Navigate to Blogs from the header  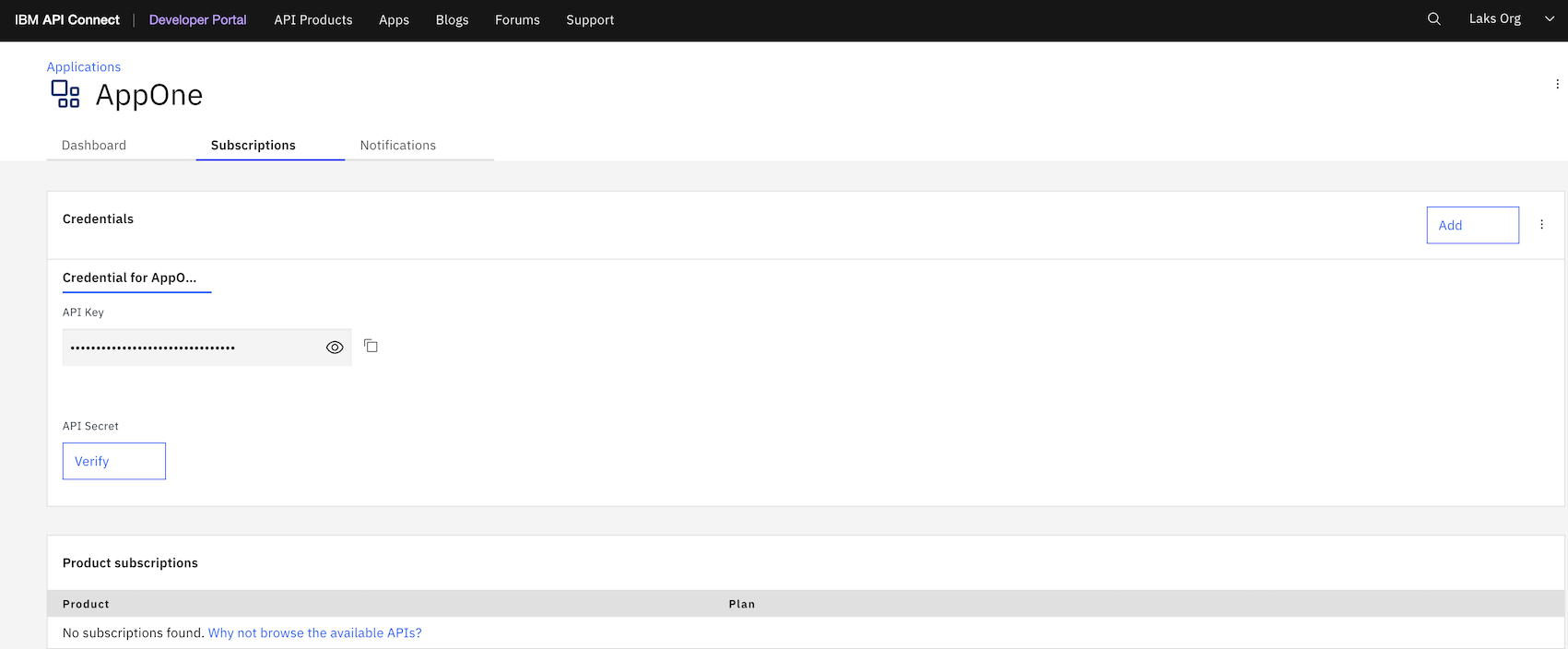452,19
